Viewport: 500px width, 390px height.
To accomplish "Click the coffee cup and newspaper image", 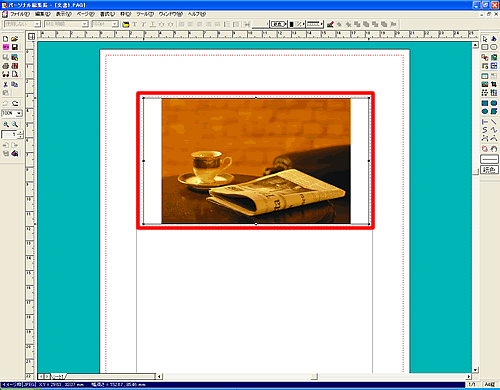I will 256,161.
